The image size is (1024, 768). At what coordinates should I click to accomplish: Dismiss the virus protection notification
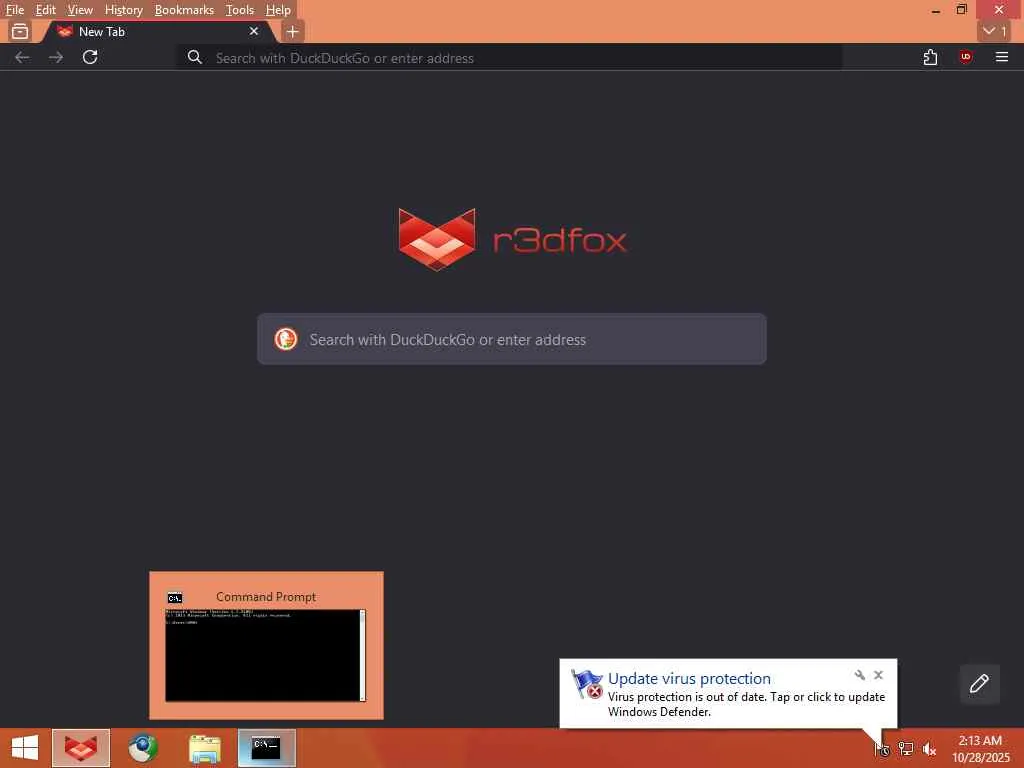pyautogui.click(x=878, y=675)
